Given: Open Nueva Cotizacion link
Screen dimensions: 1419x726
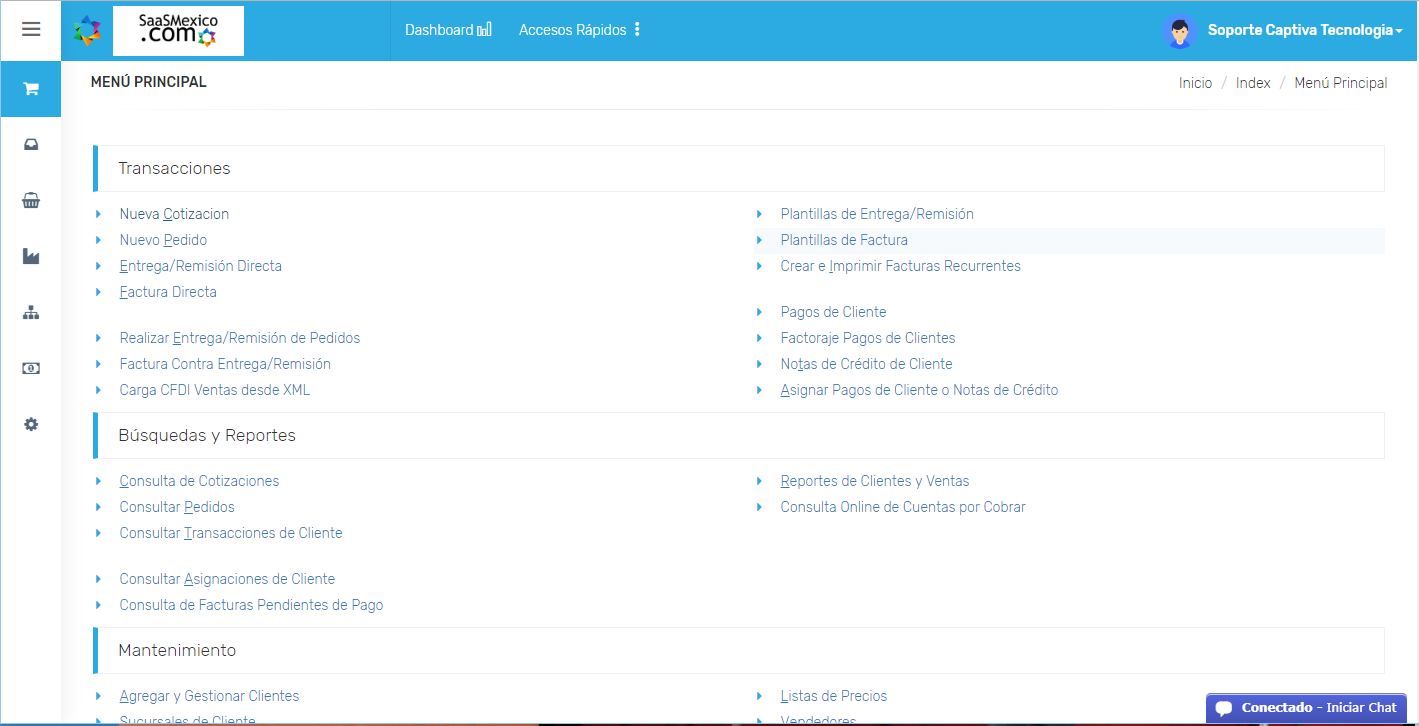Looking at the screenshot, I should pos(174,214).
